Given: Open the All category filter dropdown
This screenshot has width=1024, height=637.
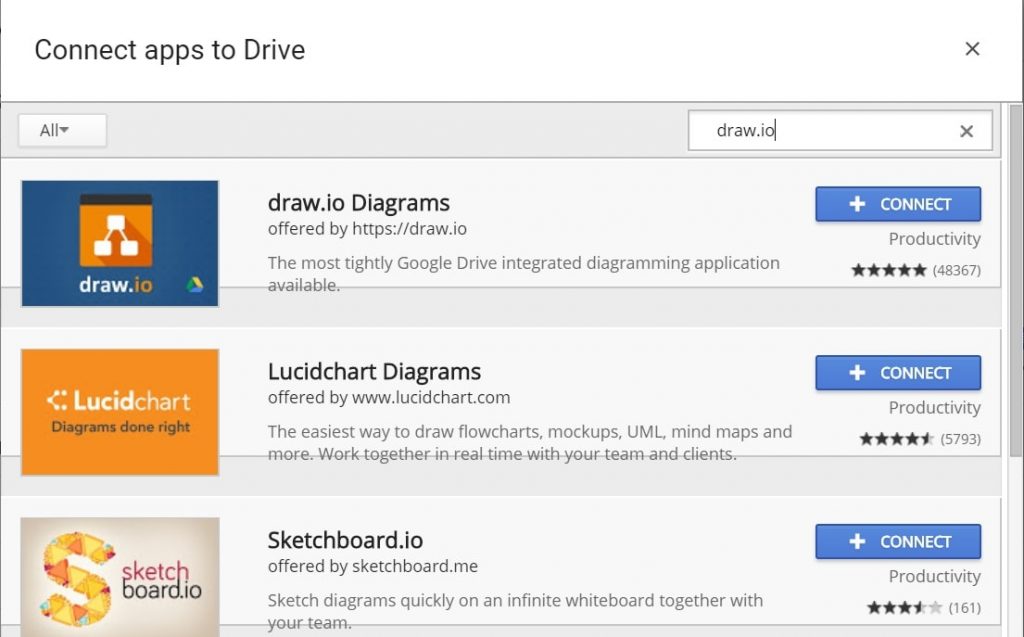Looking at the screenshot, I should [63, 131].
